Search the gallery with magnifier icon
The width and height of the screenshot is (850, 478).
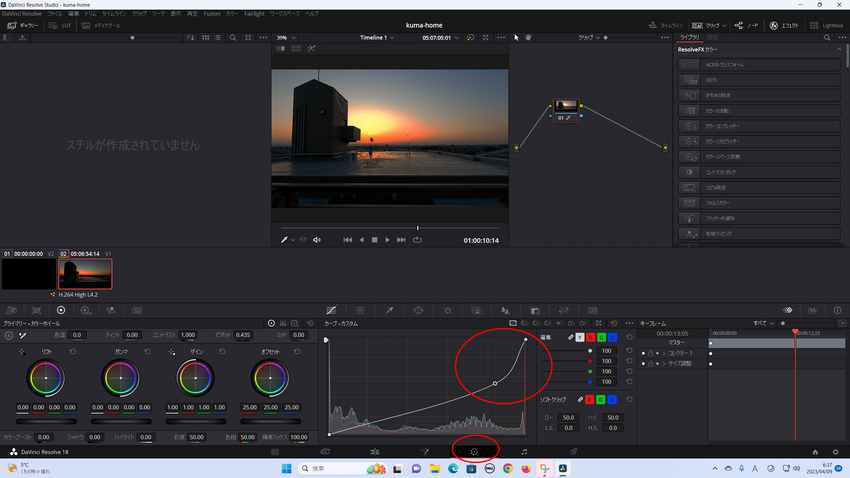click(233, 38)
